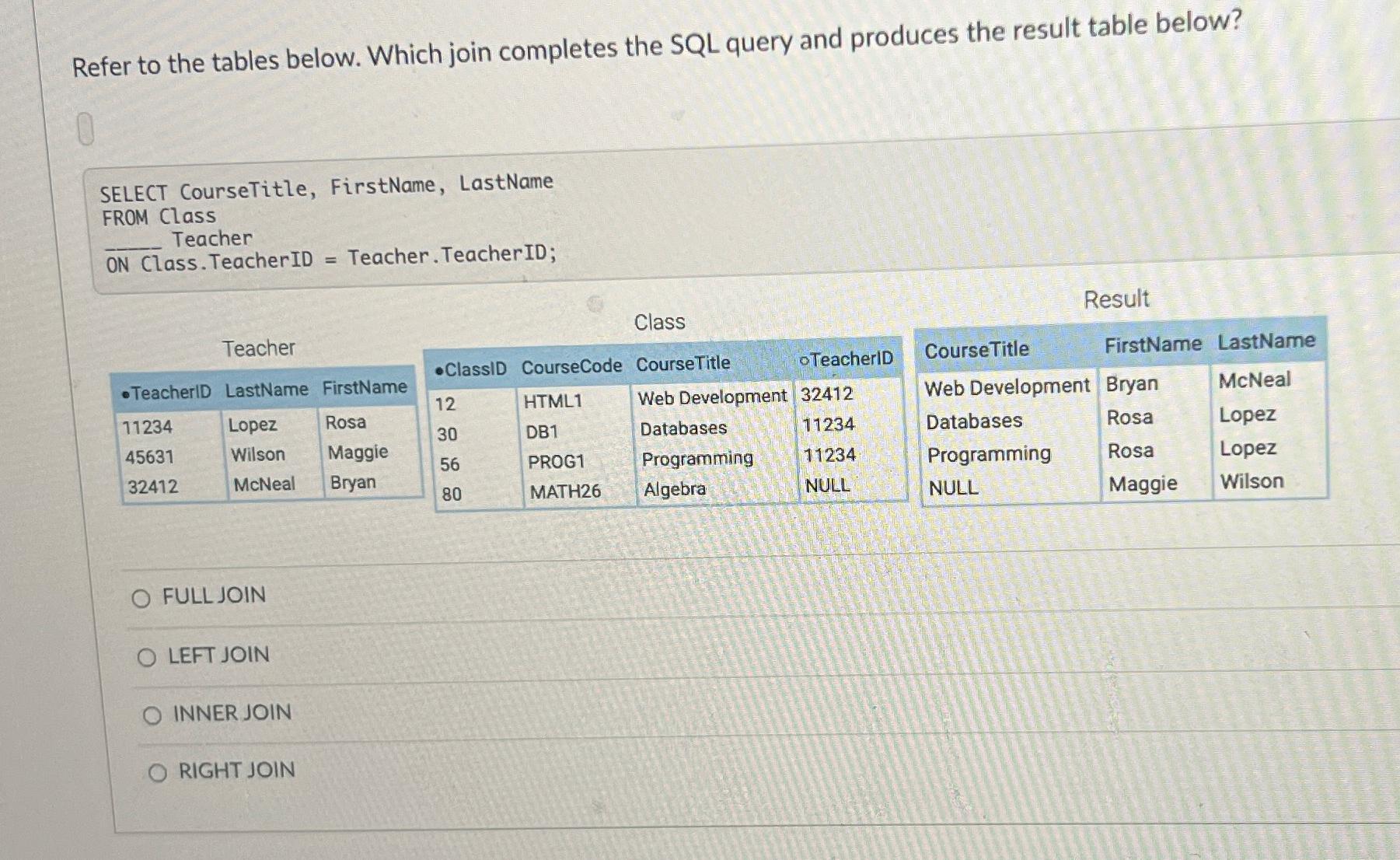Click the LastName column header in Teacher
This screenshot has height=860, width=1400.
(x=266, y=390)
